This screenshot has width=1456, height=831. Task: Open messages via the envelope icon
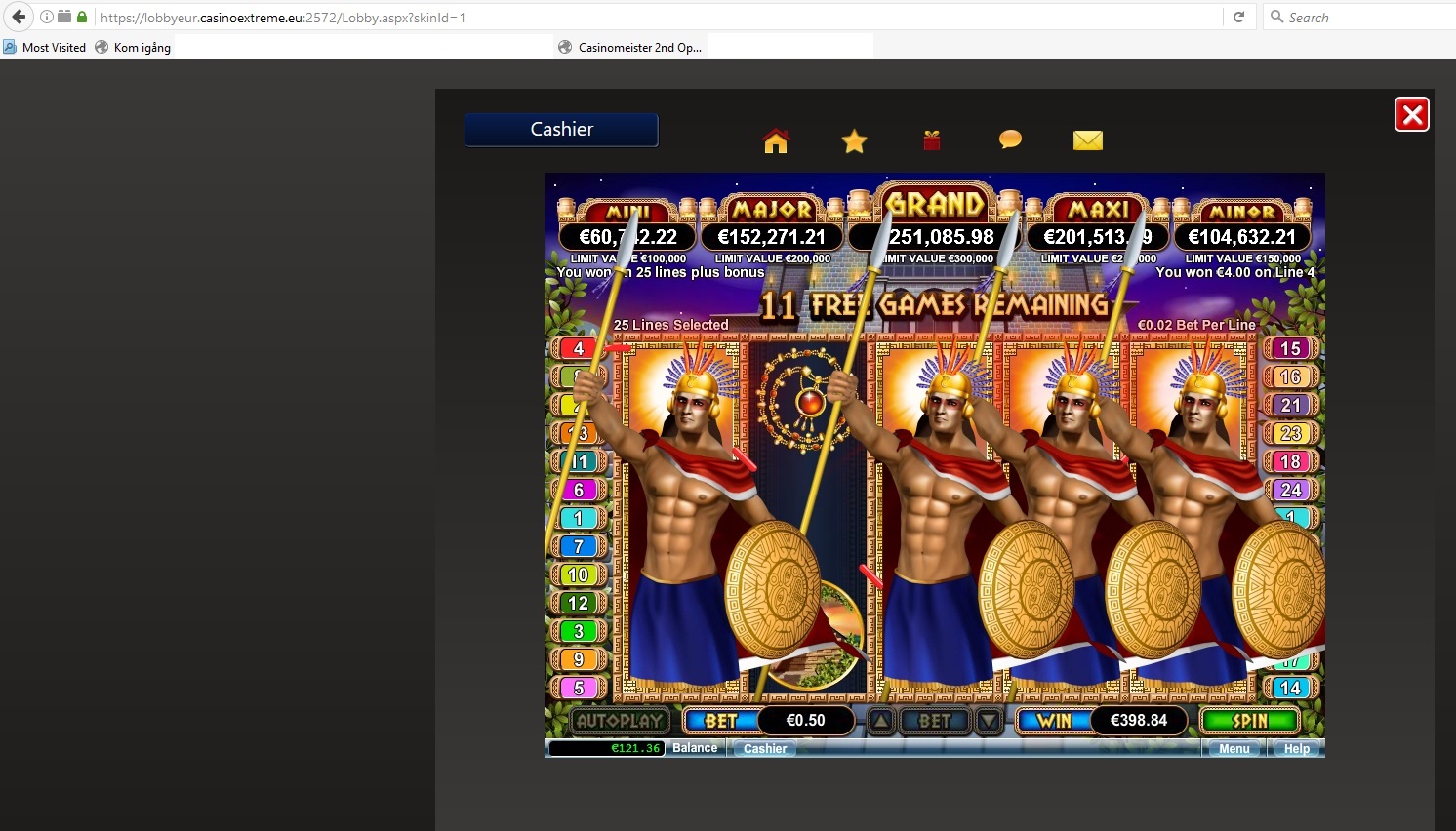click(x=1088, y=140)
